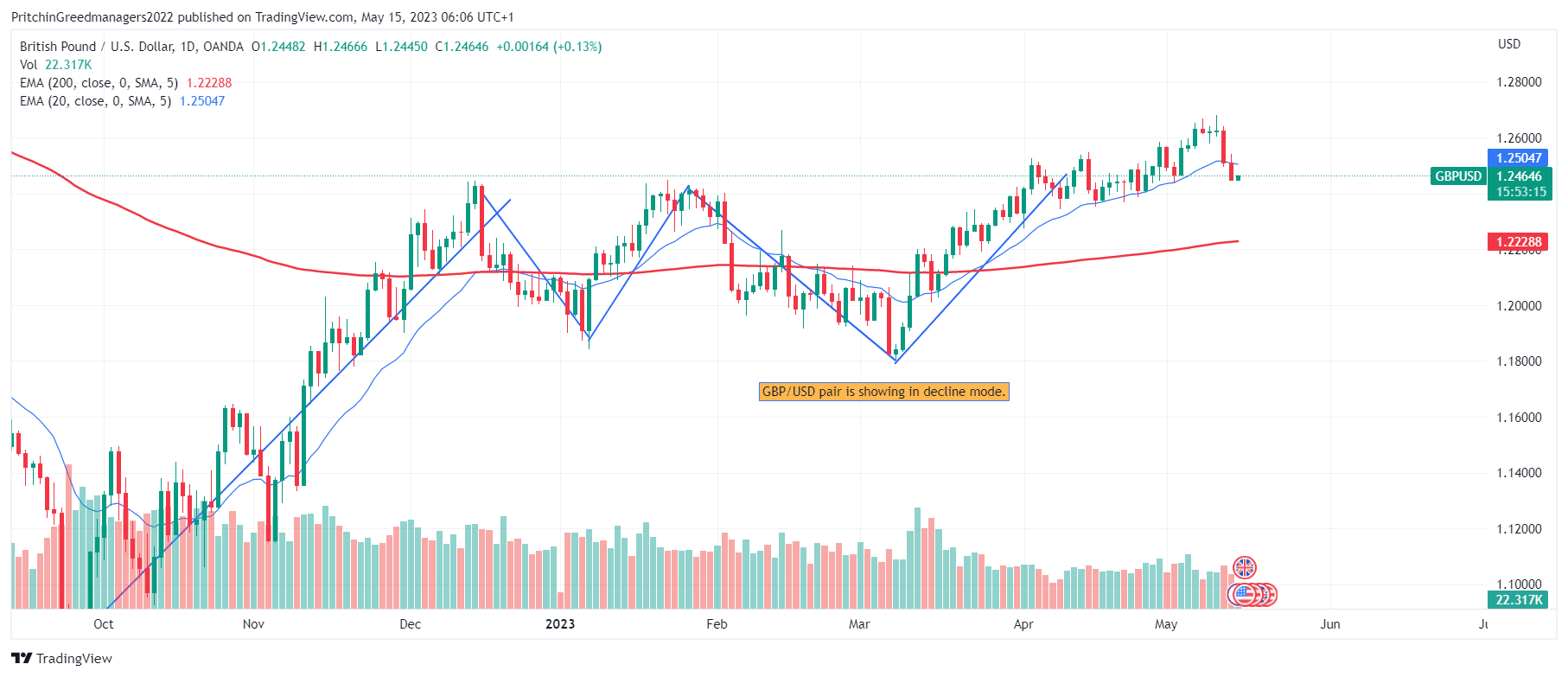Click the blue 1.25047 value in the legend

pos(202,101)
